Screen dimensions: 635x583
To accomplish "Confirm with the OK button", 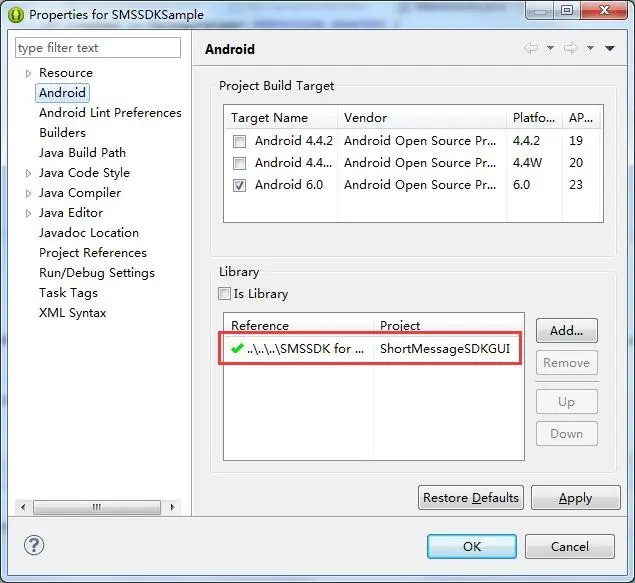I will 472,547.
